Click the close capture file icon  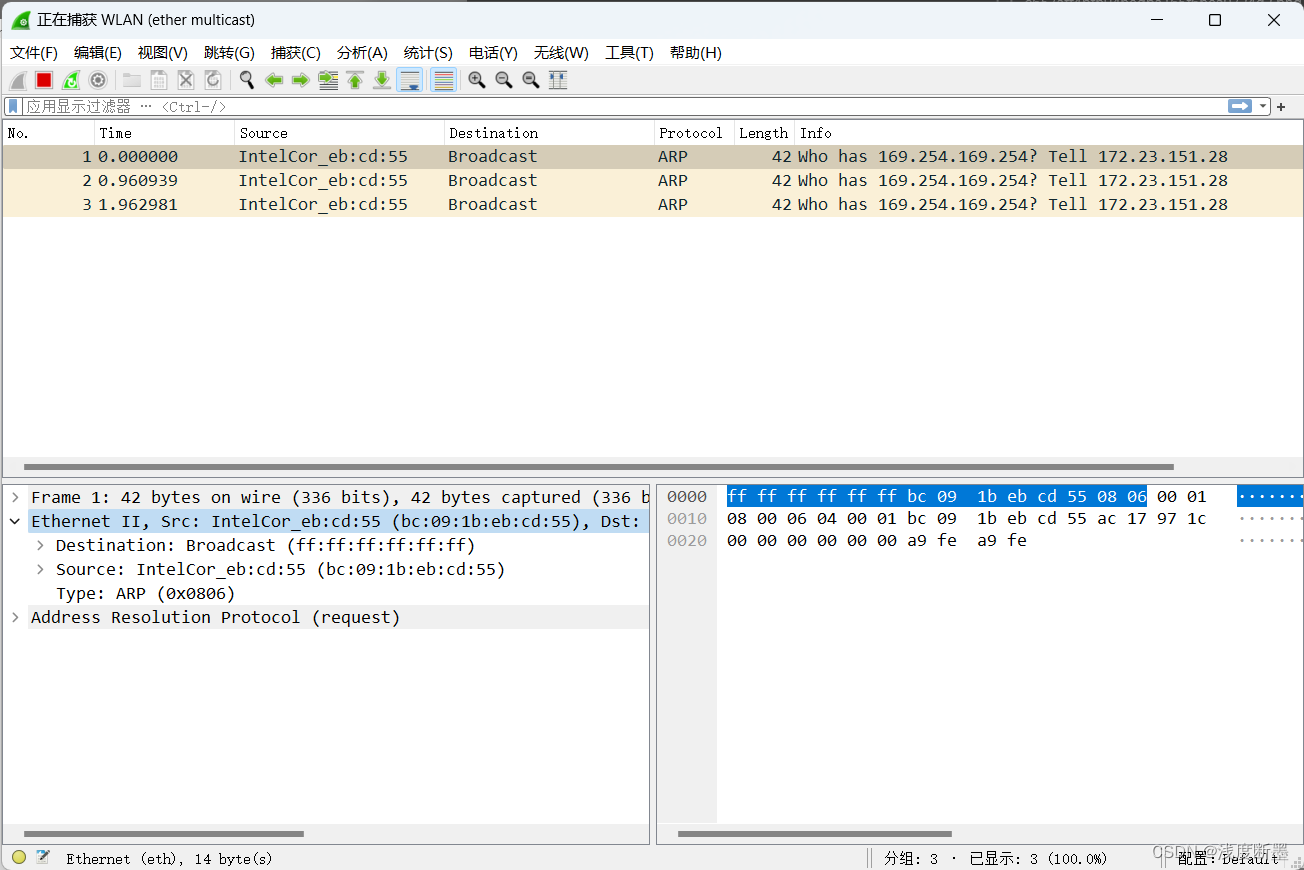click(x=186, y=81)
